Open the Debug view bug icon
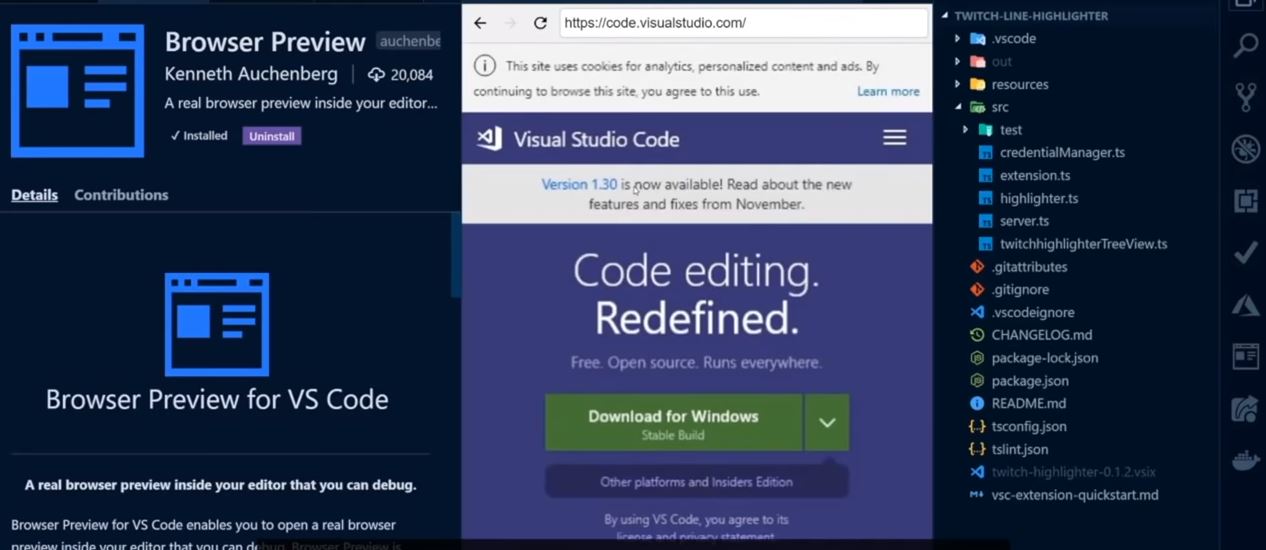This screenshot has width=1266, height=550. tap(1245, 149)
